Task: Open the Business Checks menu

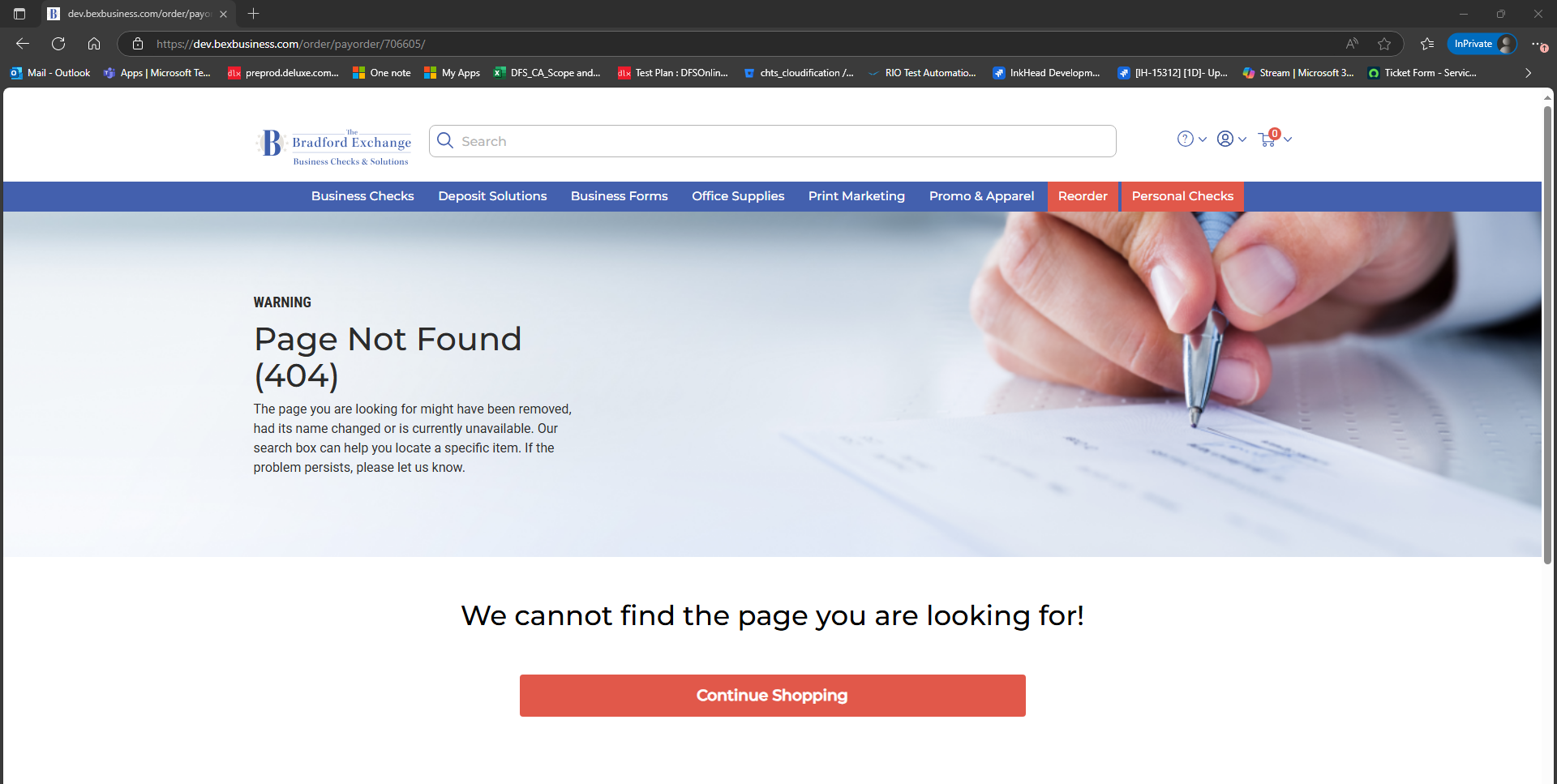Action: pyautogui.click(x=362, y=196)
